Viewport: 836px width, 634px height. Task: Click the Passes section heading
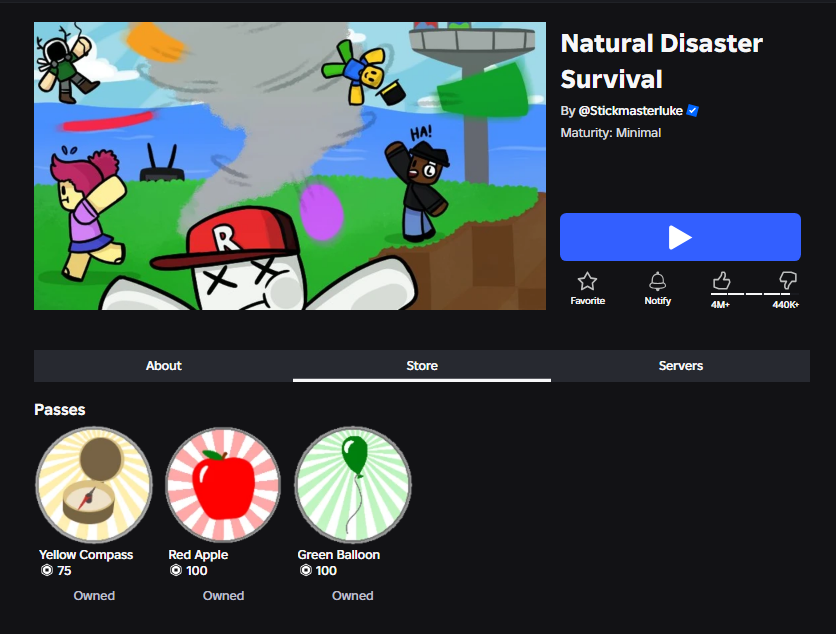point(60,410)
